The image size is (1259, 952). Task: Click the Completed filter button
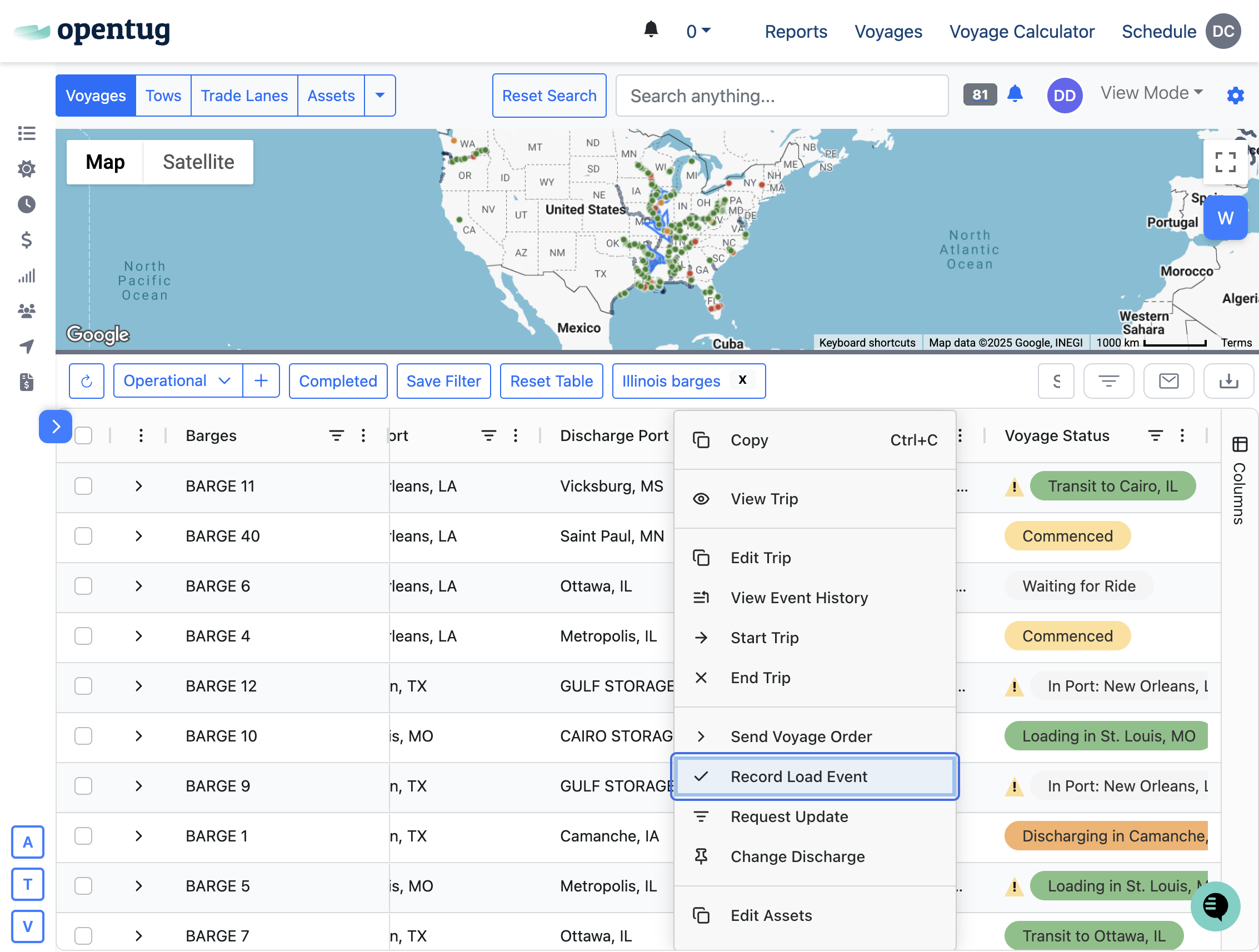point(337,380)
